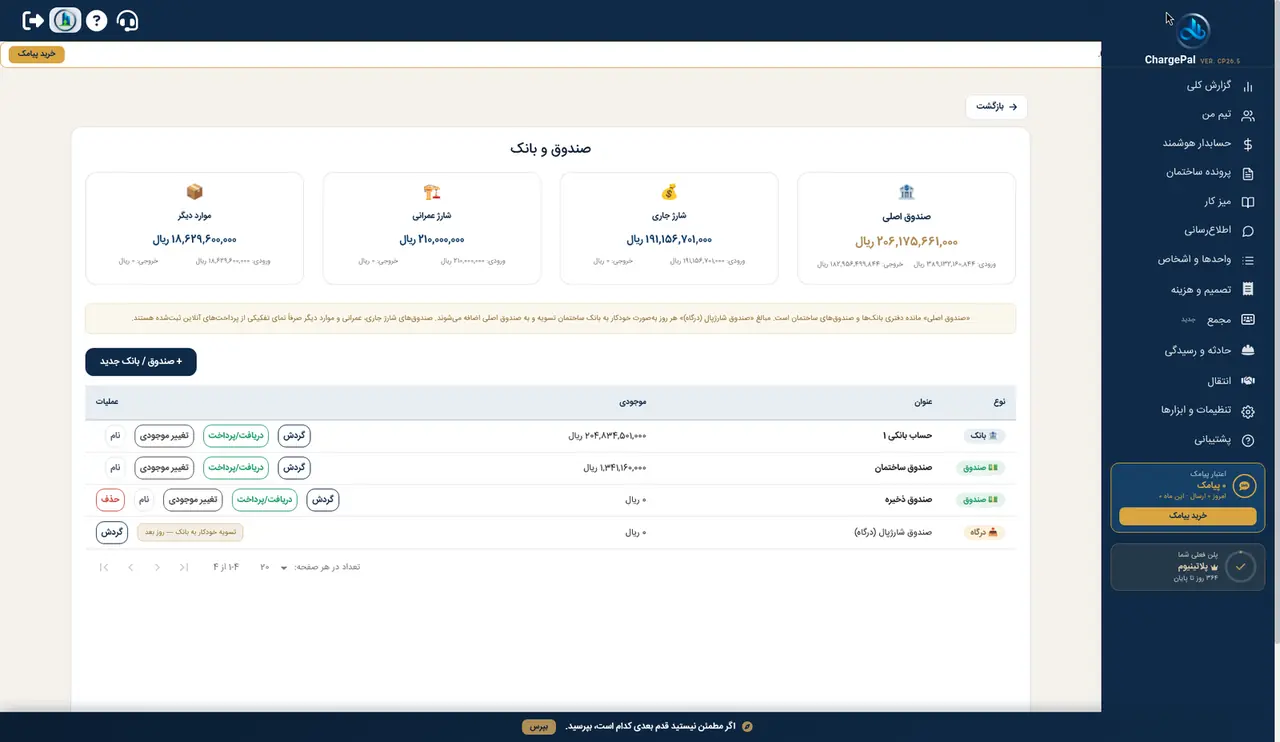1280x742 pixels.
Task: Click the people icon for تیم من
Action: point(1247,115)
